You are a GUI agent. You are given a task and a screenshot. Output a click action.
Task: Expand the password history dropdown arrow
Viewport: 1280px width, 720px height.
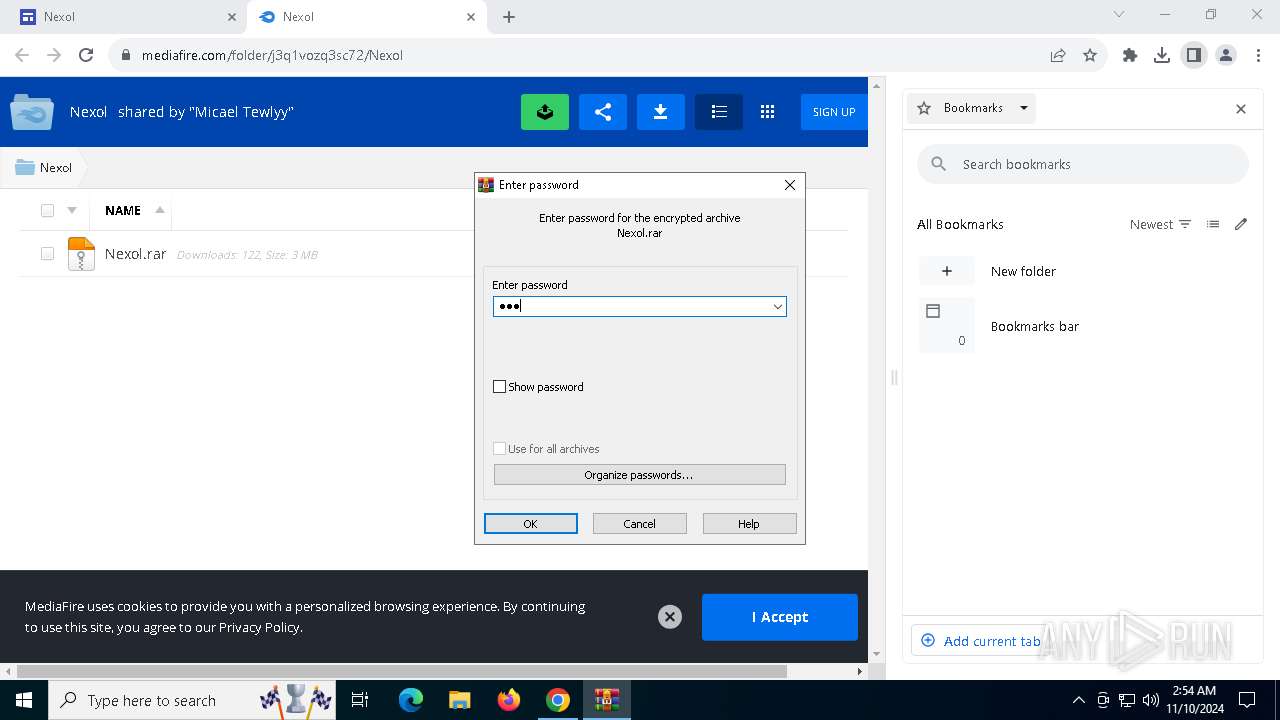point(777,307)
